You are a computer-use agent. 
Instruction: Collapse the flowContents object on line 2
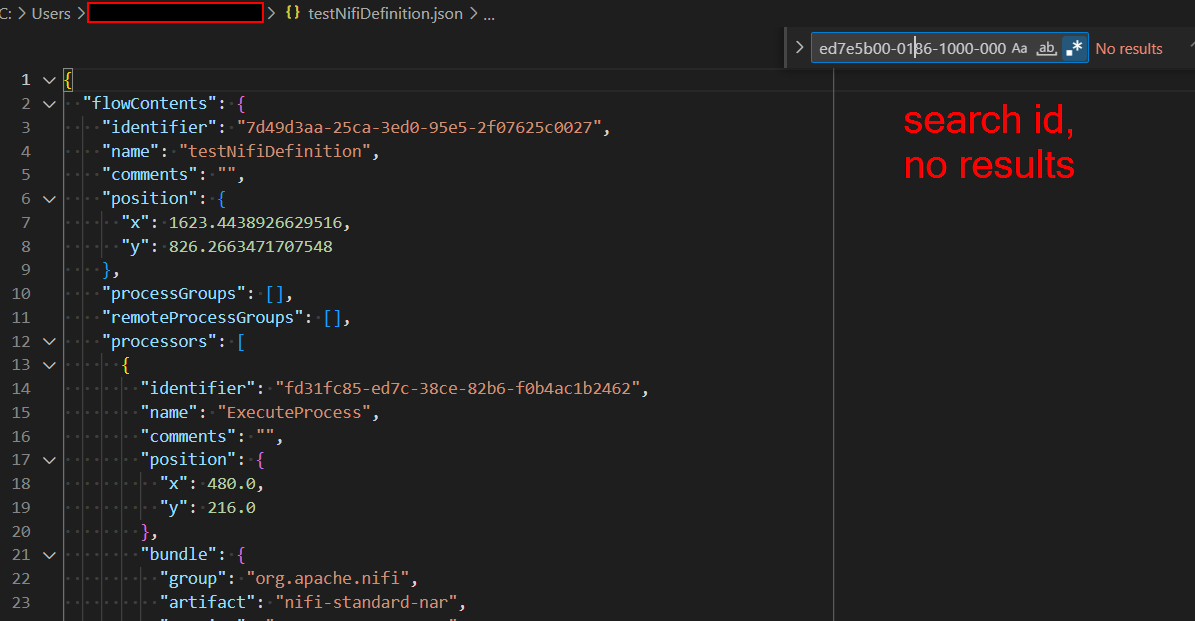[x=48, y=103]
